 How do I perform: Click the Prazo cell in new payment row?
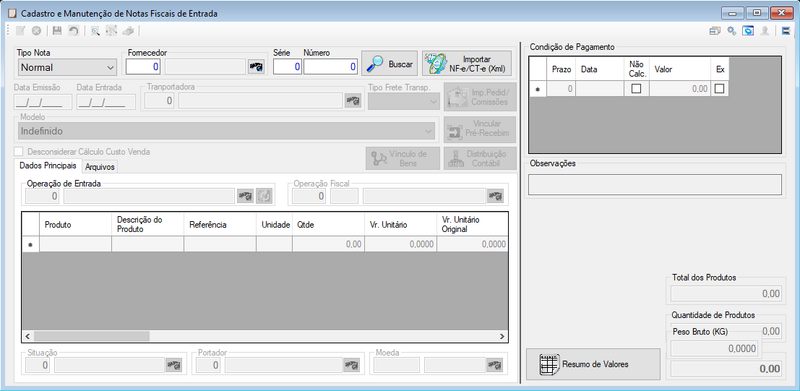(561, 89)
